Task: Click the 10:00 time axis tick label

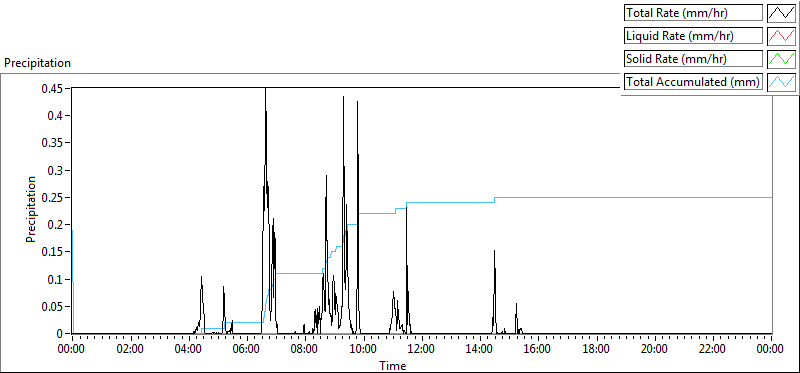Action: coord(363,349)
